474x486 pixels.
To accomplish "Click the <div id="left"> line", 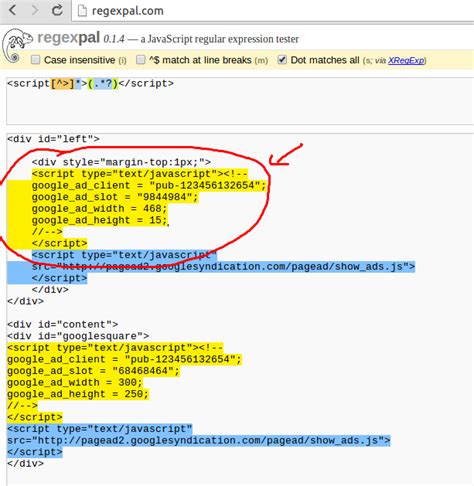I will click(53, 139).
